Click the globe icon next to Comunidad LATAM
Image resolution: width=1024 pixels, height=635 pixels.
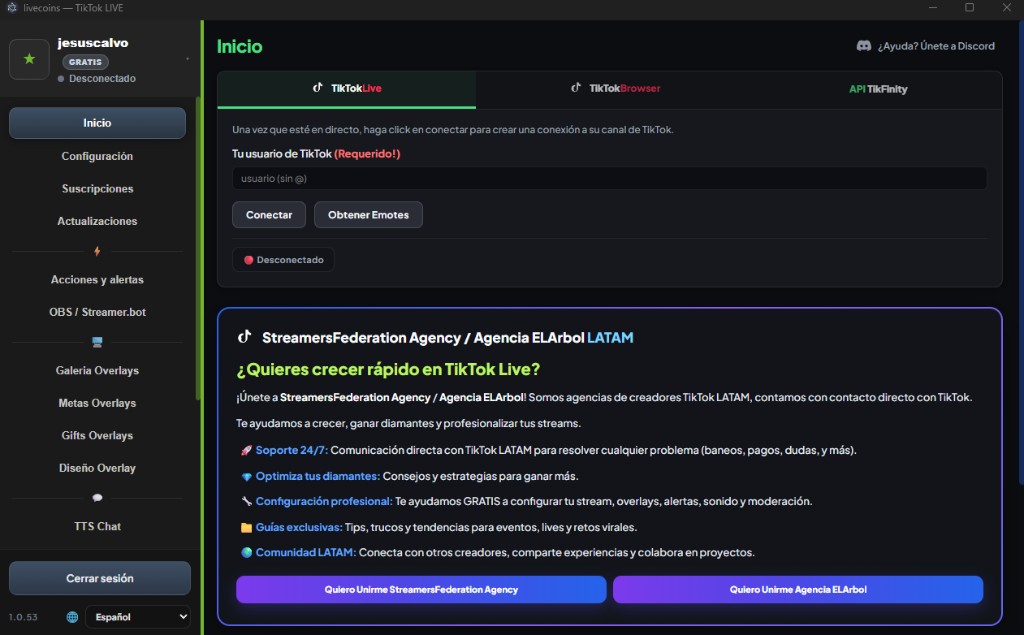[x=246, y=553]
